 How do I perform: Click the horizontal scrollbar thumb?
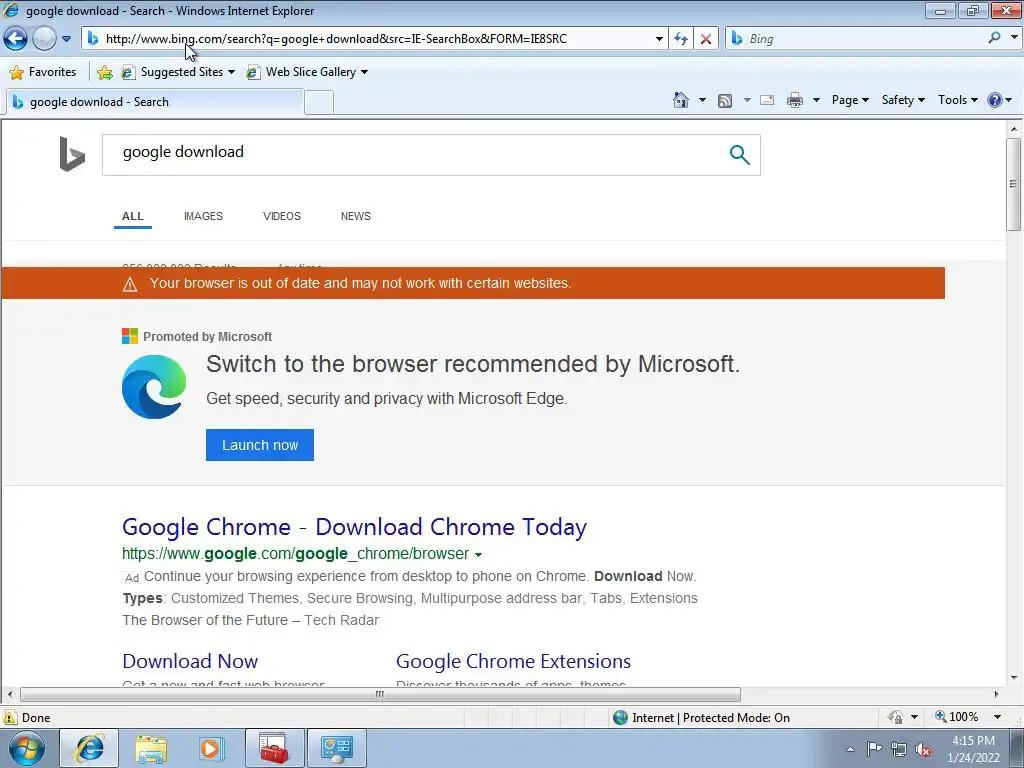[380, 694]
